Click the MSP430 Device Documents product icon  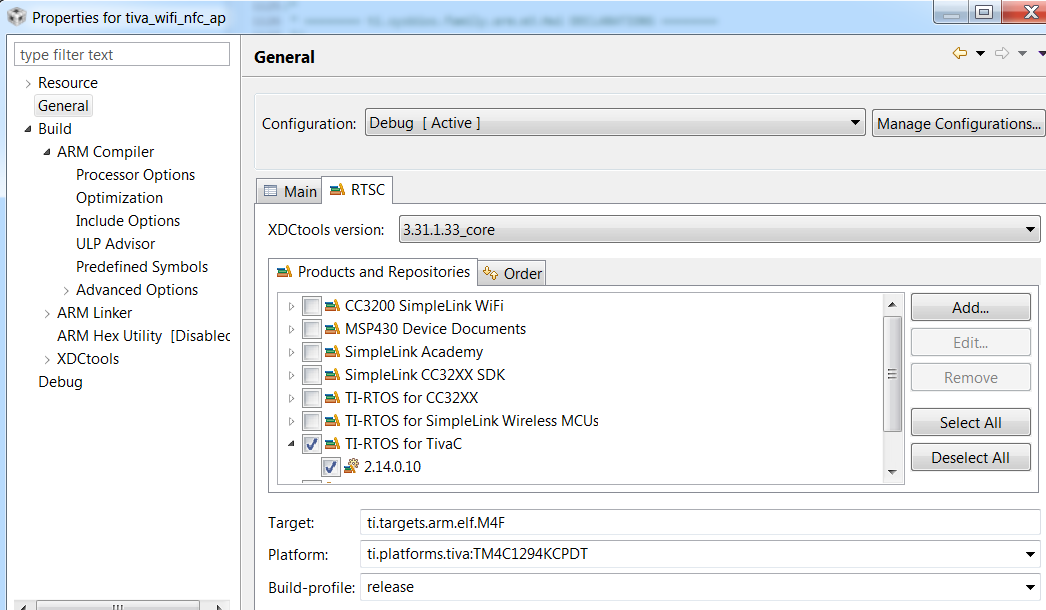tap(333, 329)
